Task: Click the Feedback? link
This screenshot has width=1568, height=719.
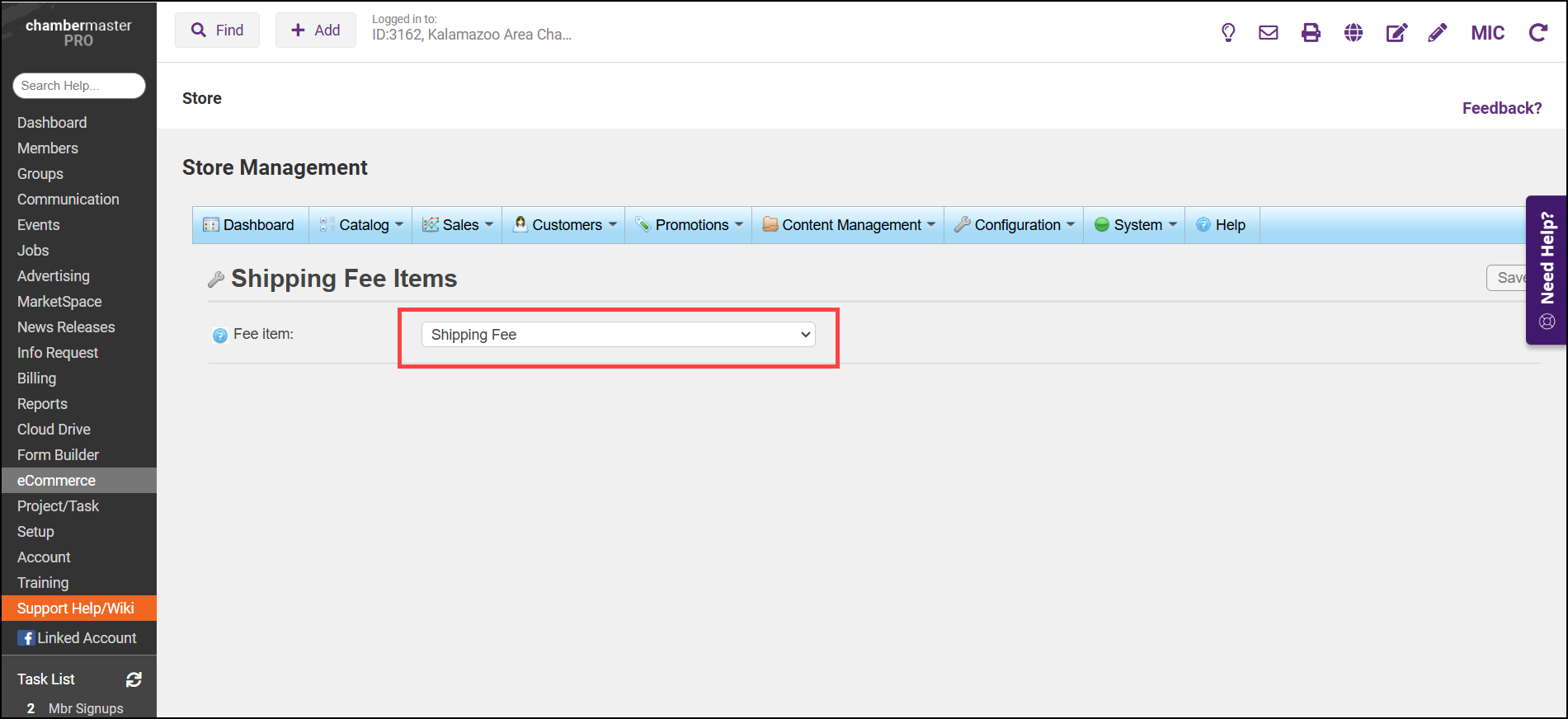Action: click(1501, 108)
